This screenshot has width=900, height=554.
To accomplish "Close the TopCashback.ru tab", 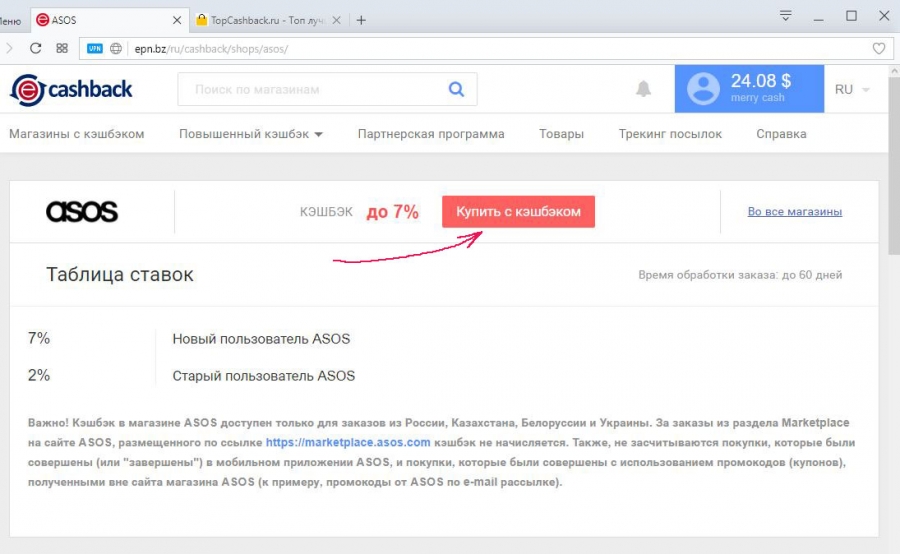I will point(336,21).
